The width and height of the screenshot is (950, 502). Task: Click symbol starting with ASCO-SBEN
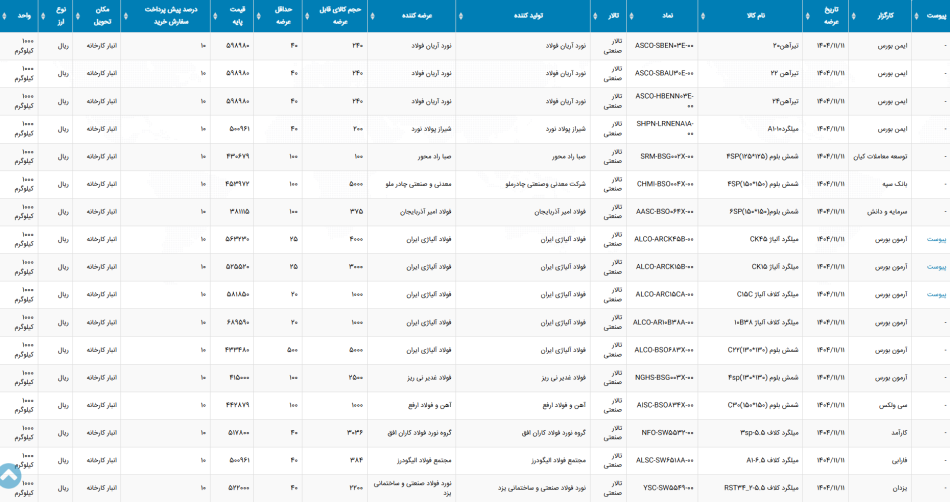pos(664,46)
